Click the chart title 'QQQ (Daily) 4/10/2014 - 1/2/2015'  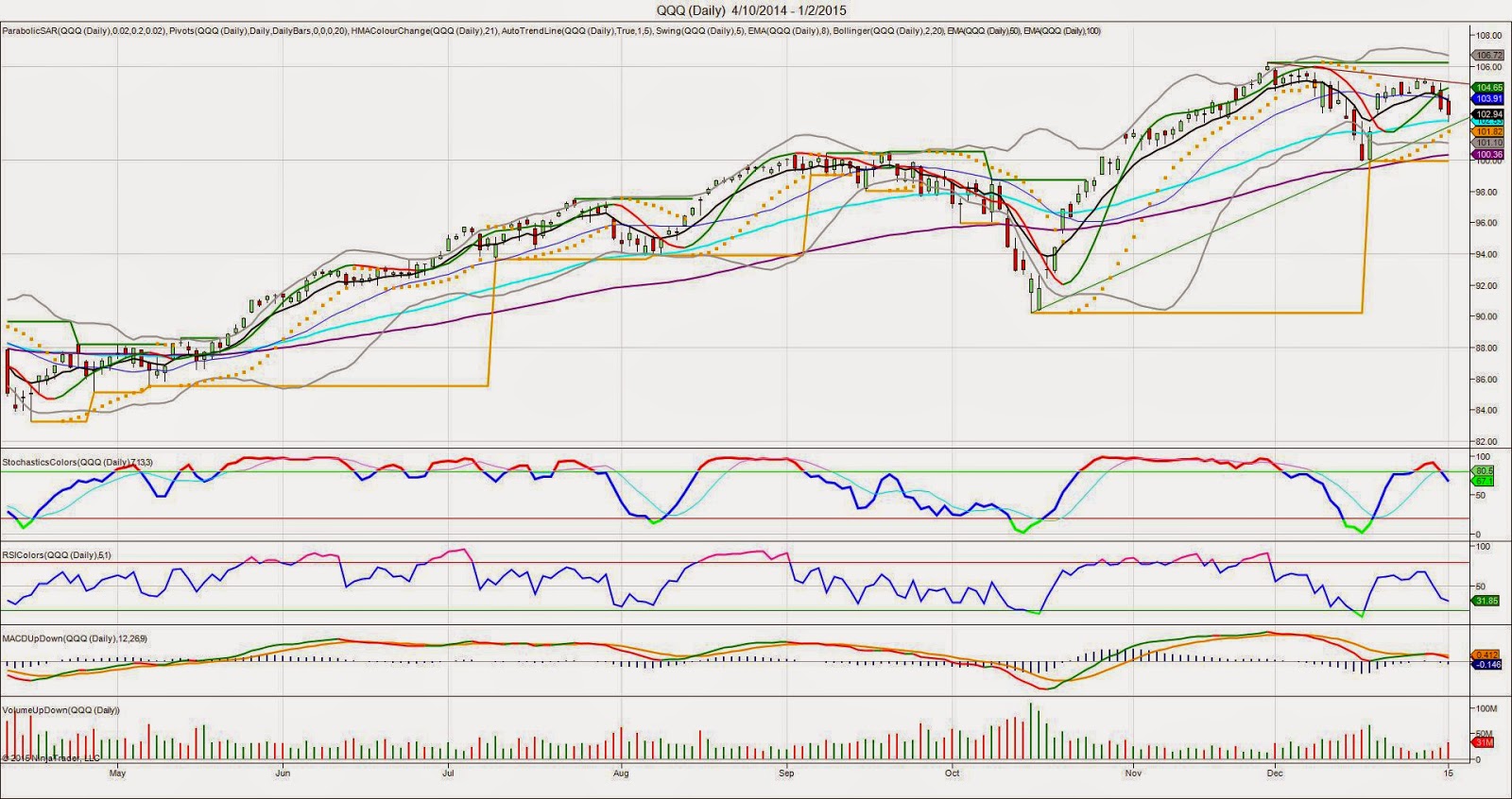751,11
